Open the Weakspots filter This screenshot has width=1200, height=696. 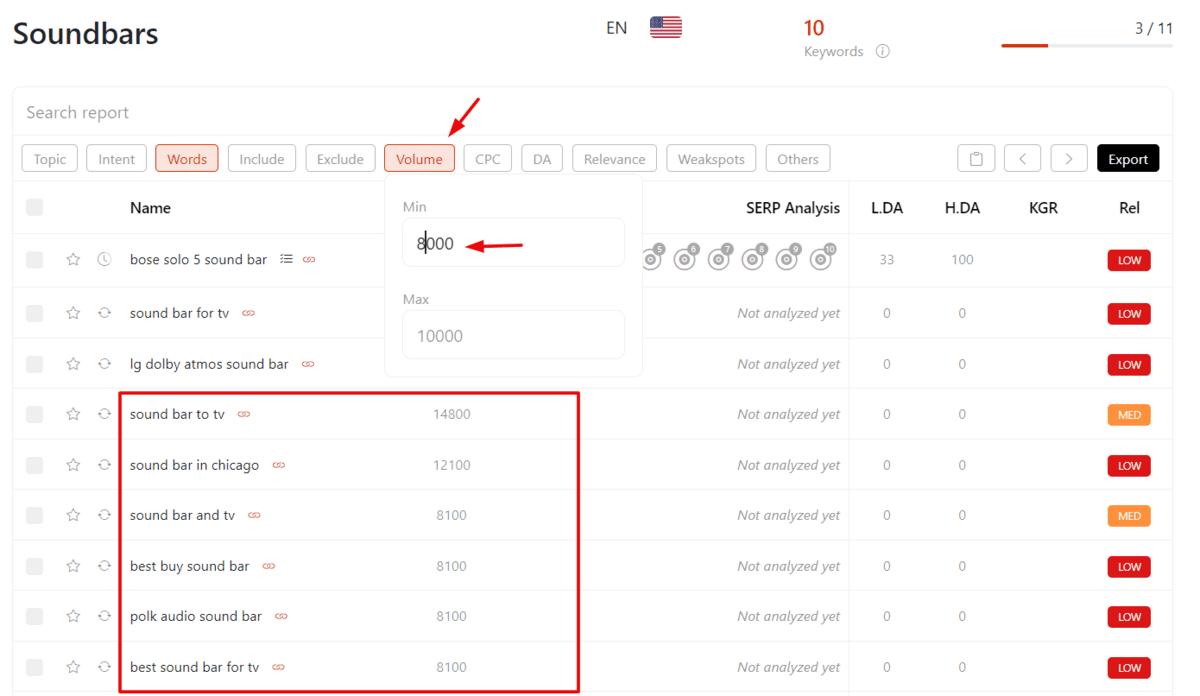coord(711,159)
